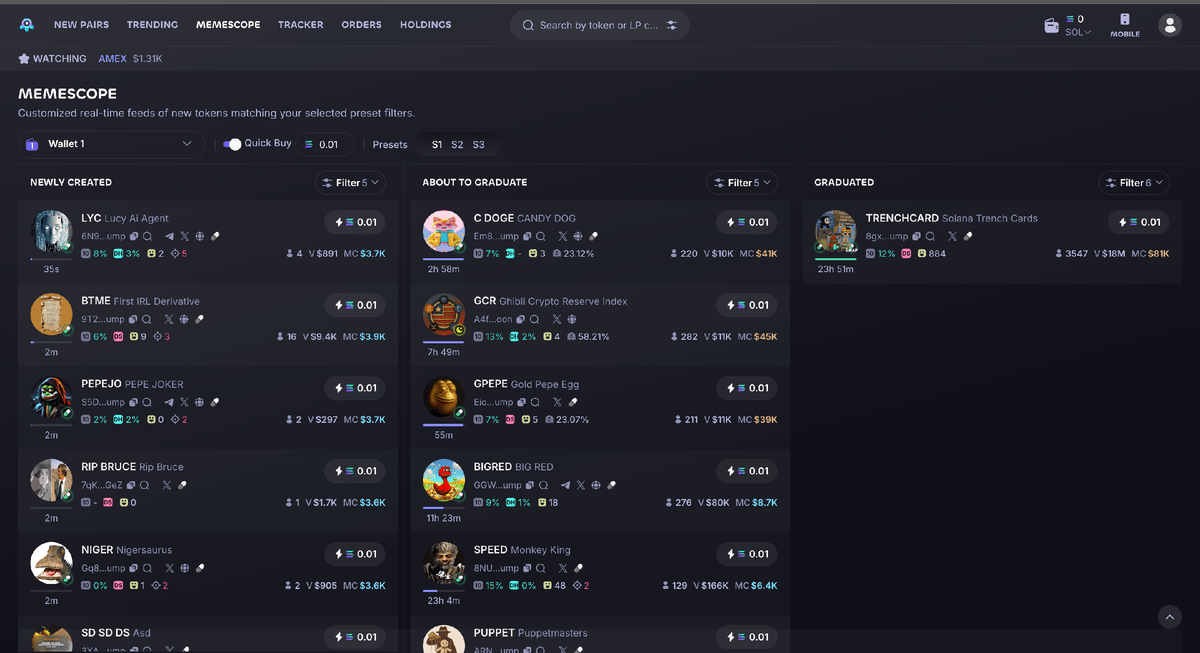
Task: Click the star icon beside WATCHING
Action: 24,59
